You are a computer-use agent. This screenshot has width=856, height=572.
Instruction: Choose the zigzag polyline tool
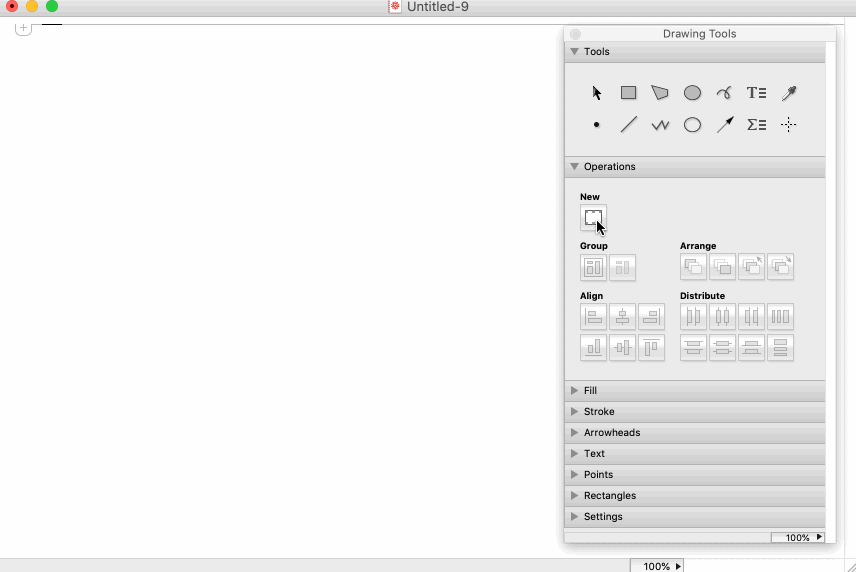pos(660,125)
